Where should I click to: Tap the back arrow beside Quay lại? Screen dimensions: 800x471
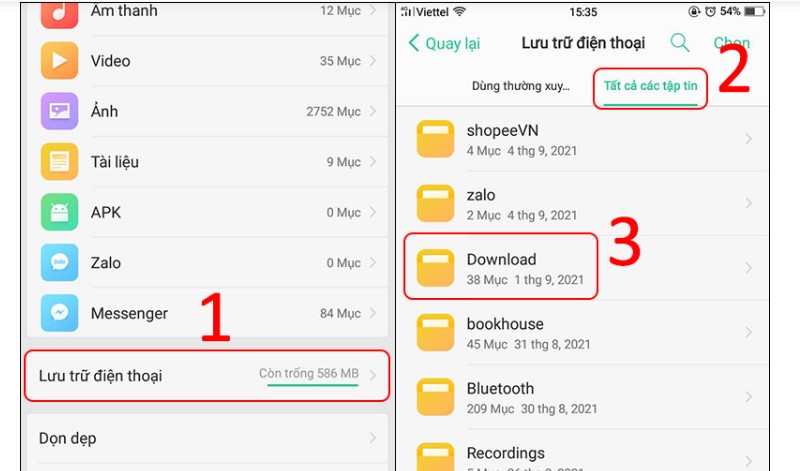(414, 43)
